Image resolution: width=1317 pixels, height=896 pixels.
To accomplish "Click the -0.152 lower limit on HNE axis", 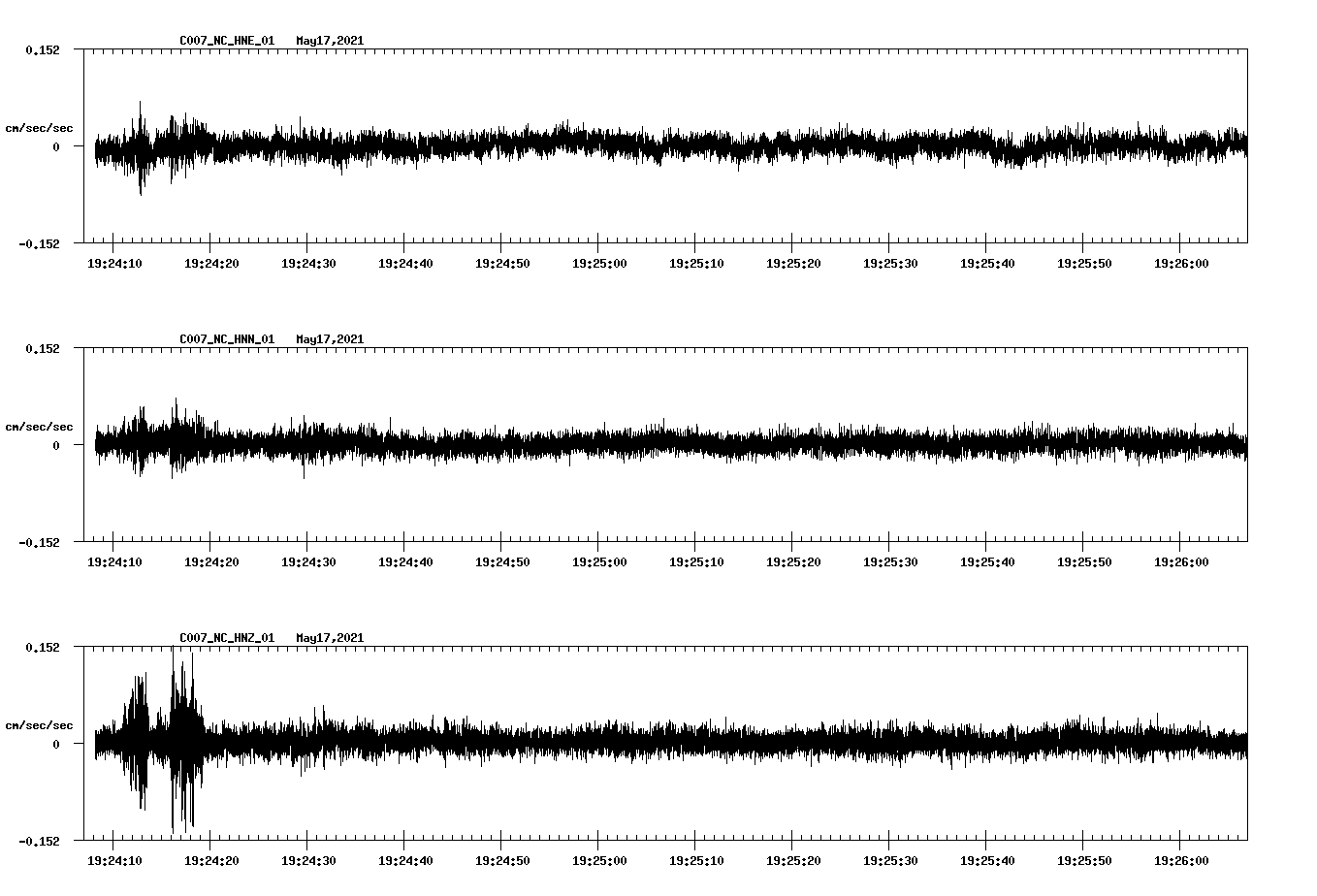I will [39, 243].
